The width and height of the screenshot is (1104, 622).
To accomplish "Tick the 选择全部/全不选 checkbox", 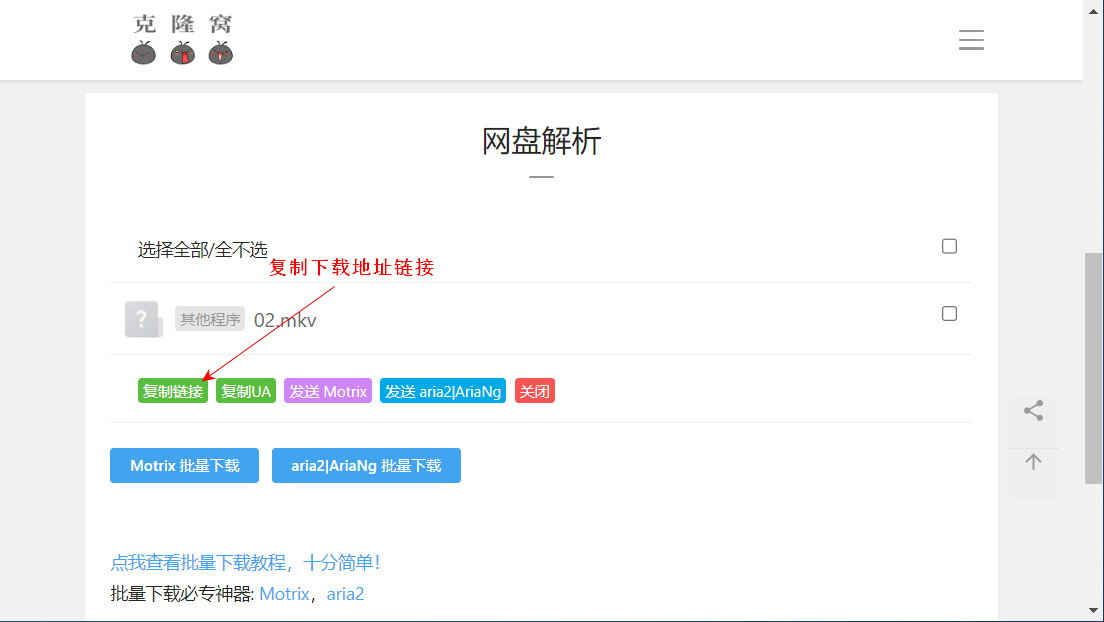I will pos(949,246).
